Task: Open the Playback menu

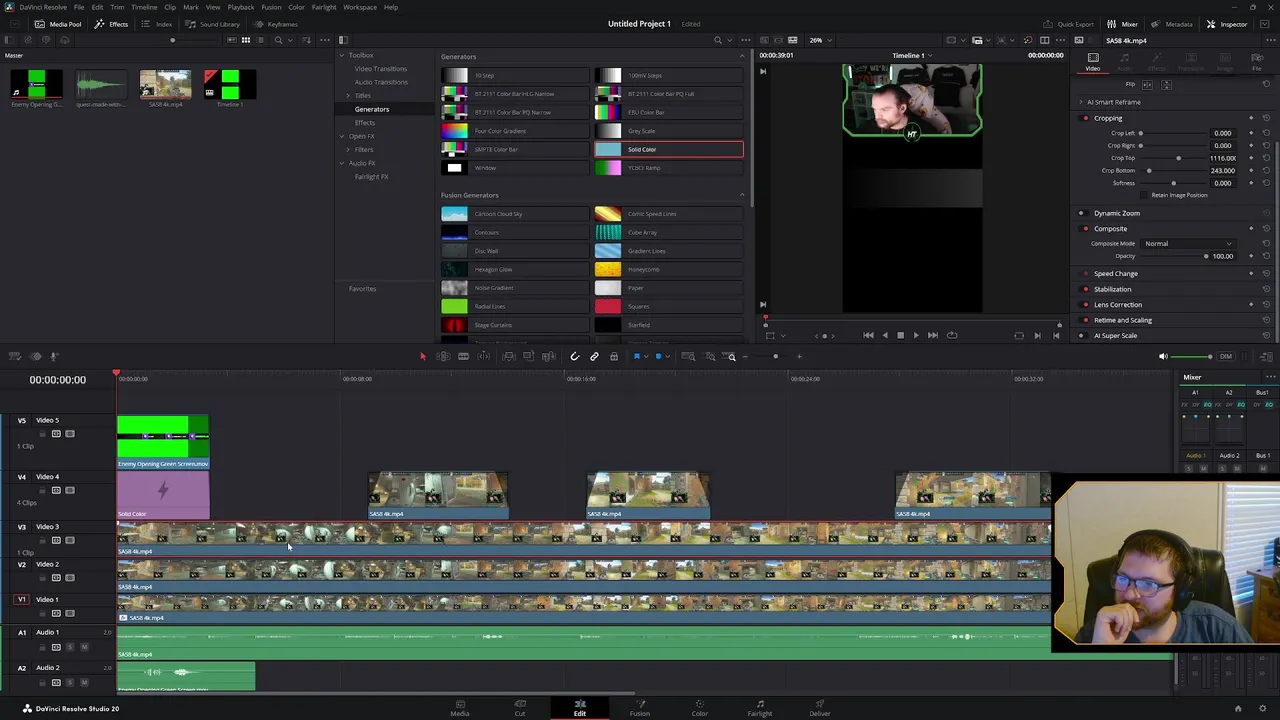Action: (240, 7)
